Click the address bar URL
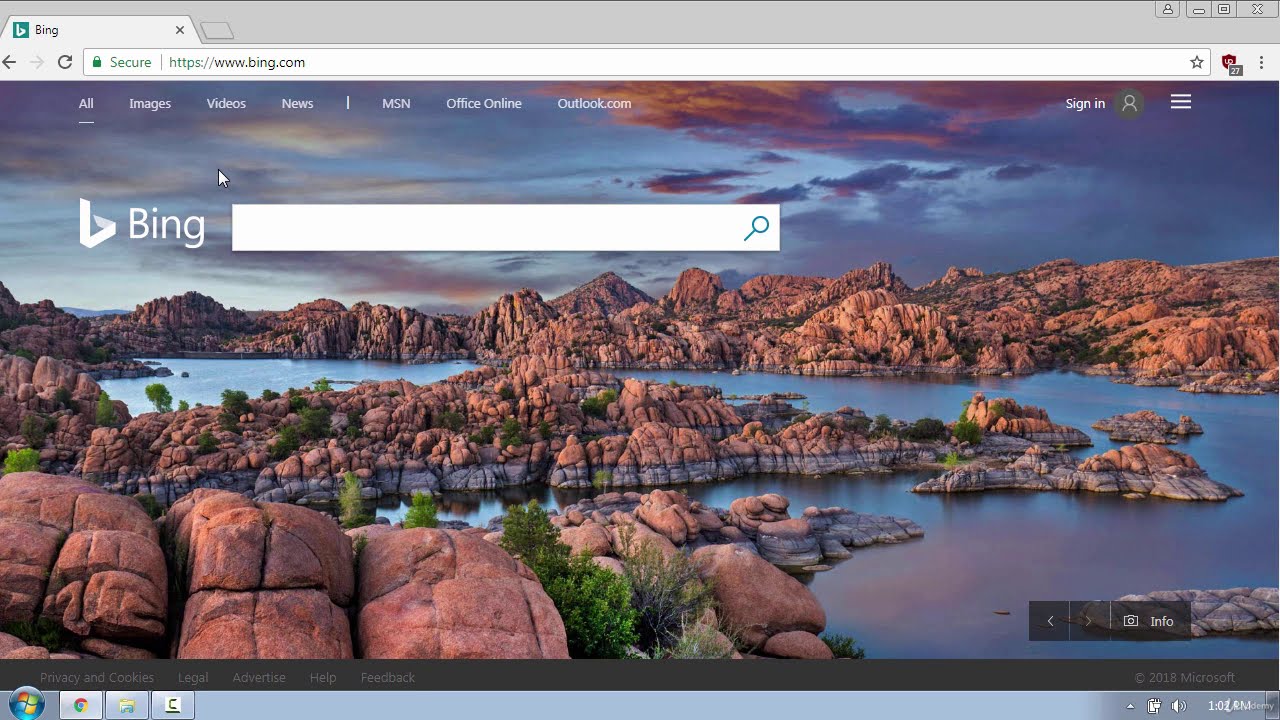The height and width of the screenshot is (720, 1280). pos(237,62)
